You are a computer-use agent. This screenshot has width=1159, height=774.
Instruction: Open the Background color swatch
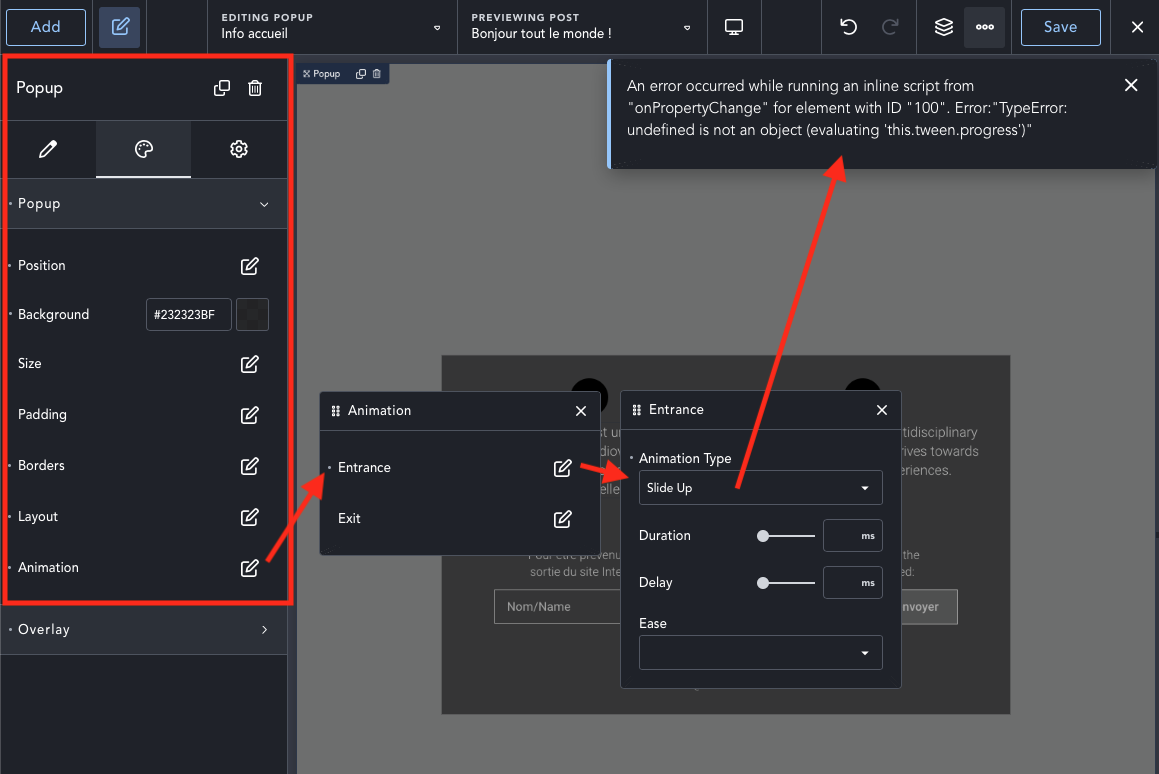point(252,314)
